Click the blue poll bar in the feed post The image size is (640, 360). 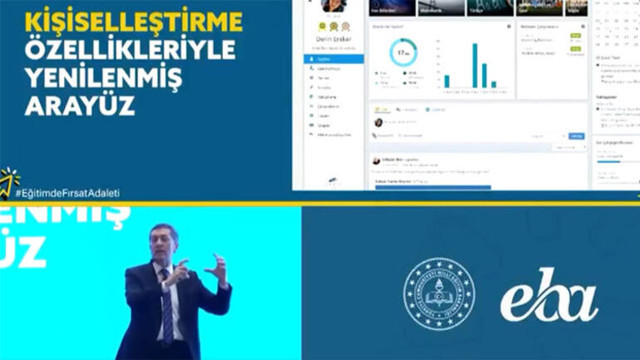[x=433, y=187]
